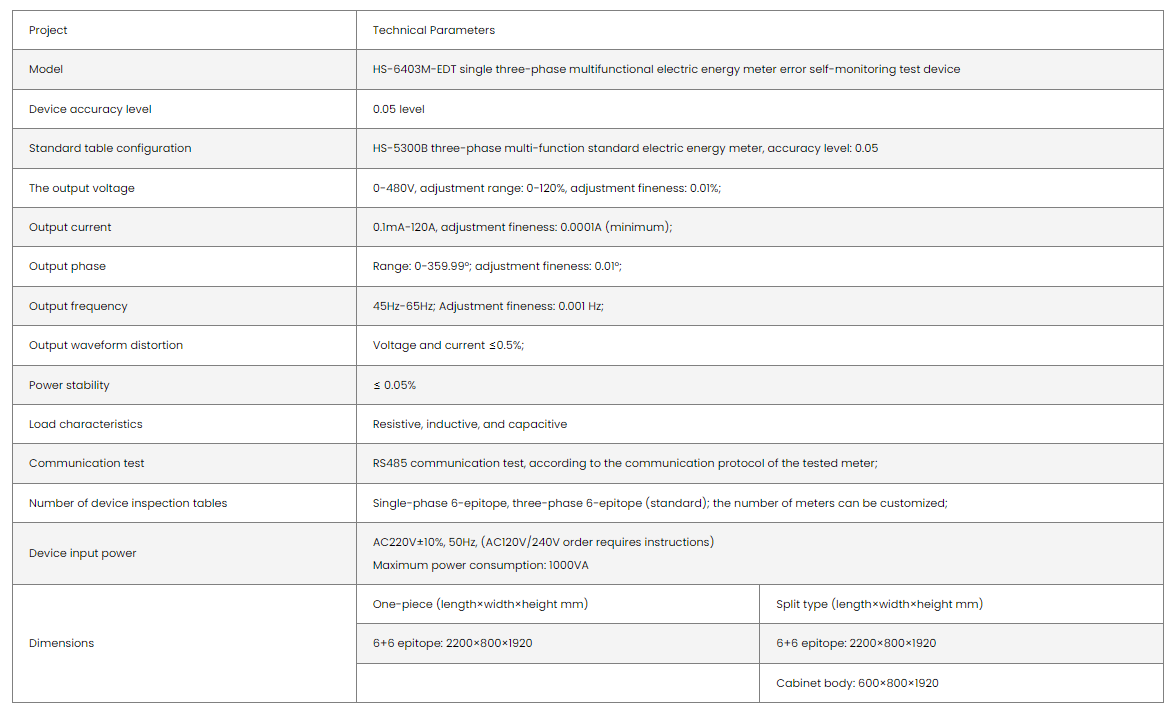The width and height of the screenshot is (1176, 712).
Task: Click "Resistive, inductive, and capacitive" text
Action: (x=470, y=424)
